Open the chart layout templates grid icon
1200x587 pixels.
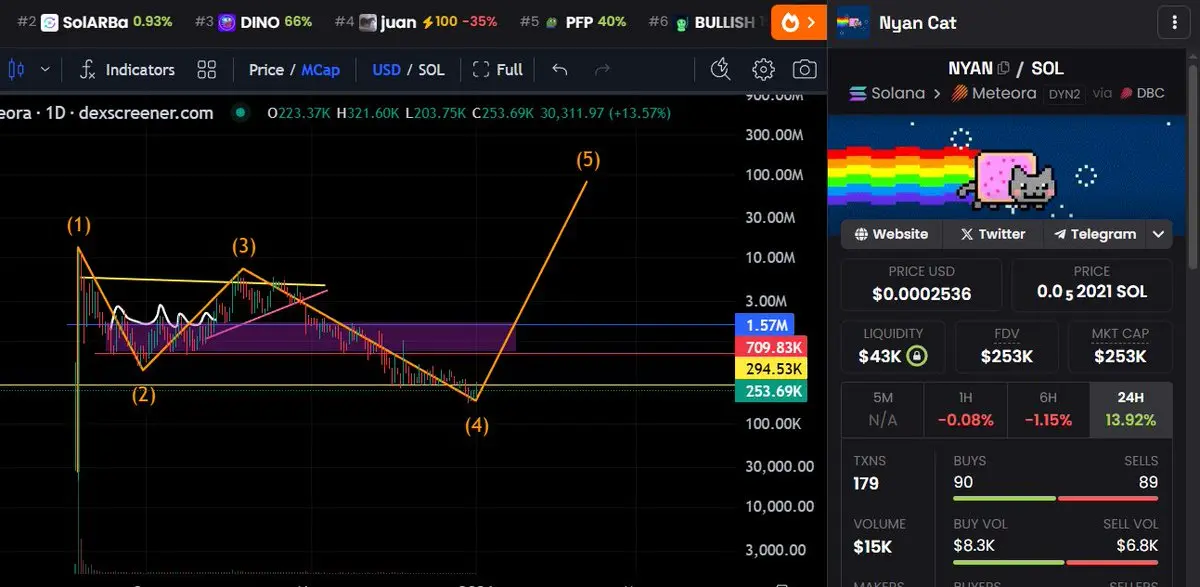coord(207,70)
